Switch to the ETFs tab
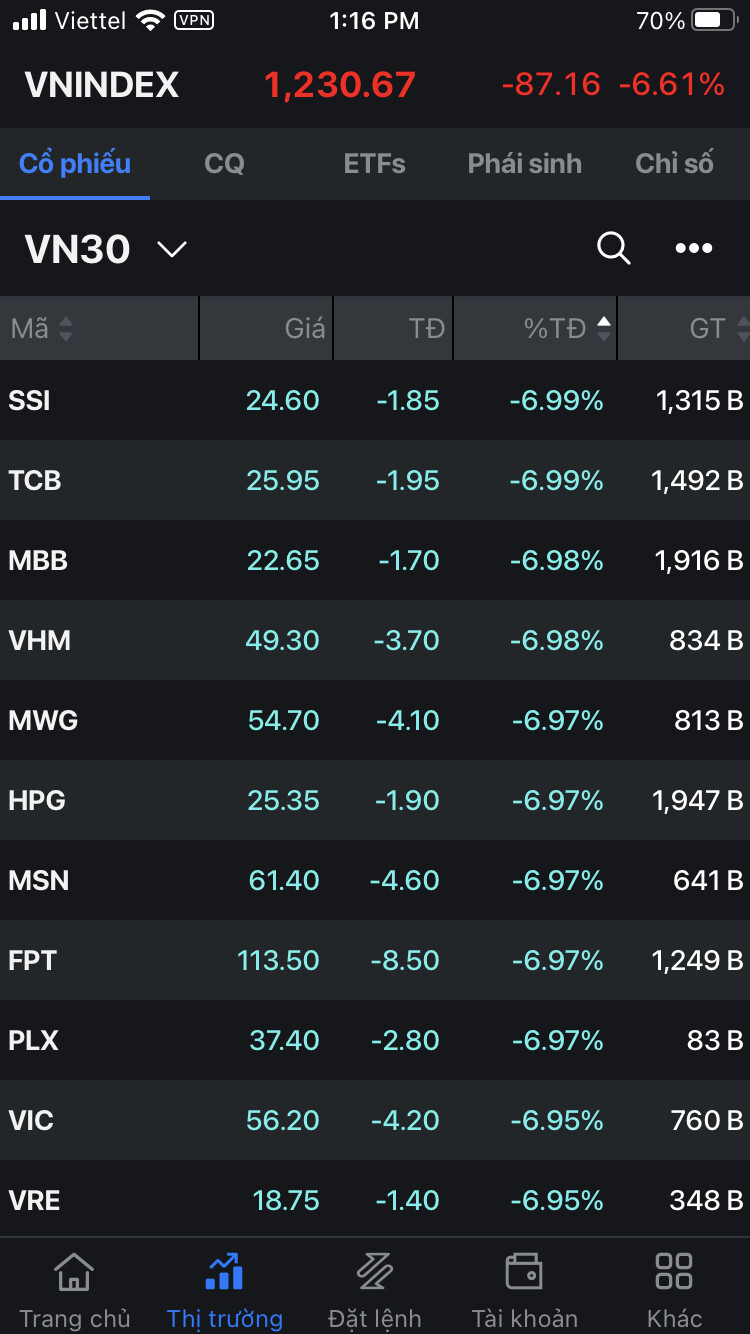 click(374, 163)
